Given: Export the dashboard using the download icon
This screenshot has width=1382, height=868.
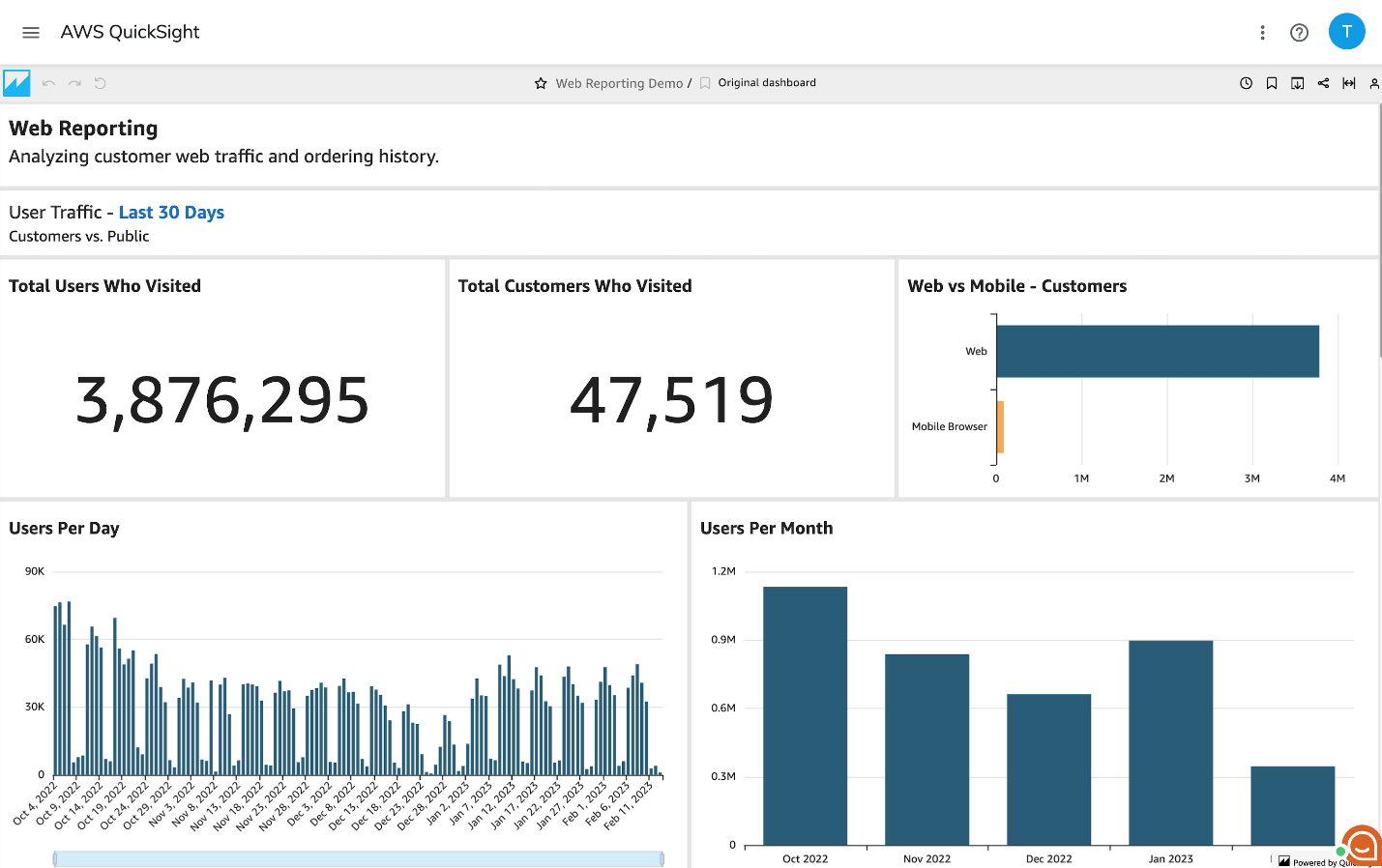Looking at the screenshot, I should click(1297, 83).
